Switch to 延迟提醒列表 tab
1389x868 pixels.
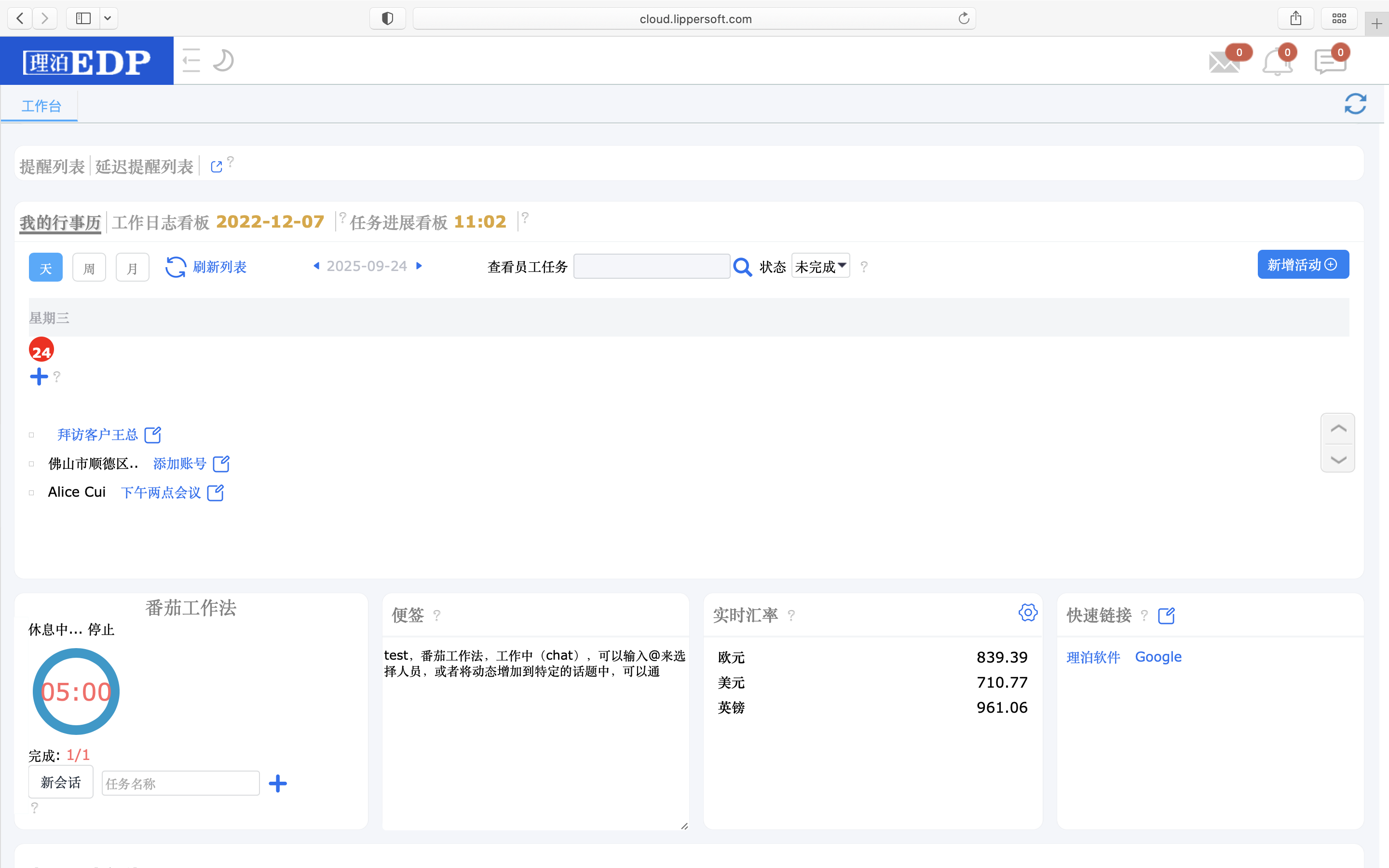(x=144, y=166)
